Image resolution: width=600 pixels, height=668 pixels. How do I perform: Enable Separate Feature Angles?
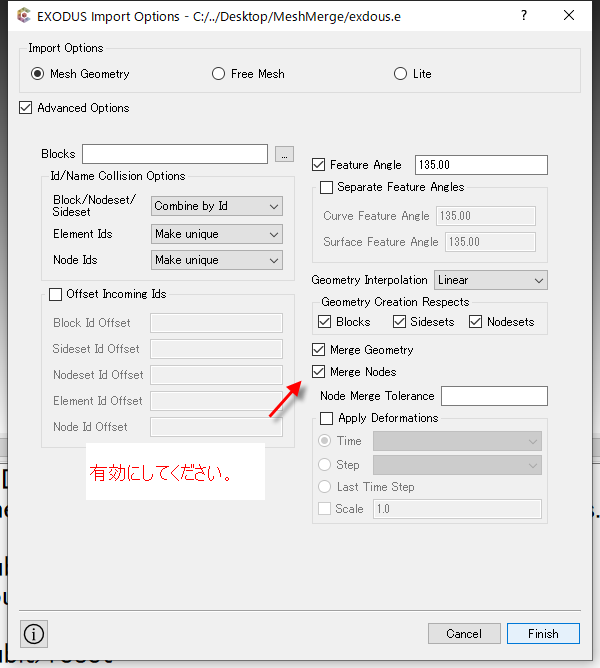pyautogui.click(x=326, y=187)
